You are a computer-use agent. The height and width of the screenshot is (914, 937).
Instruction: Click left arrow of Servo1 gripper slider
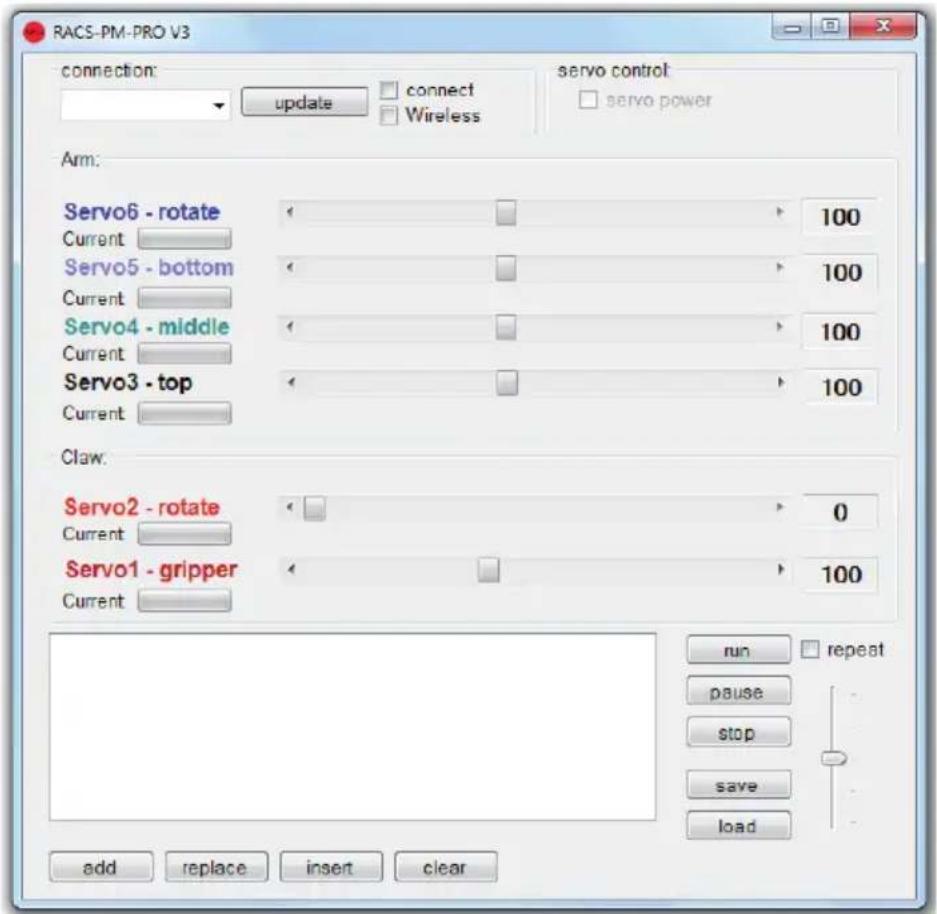291,569
